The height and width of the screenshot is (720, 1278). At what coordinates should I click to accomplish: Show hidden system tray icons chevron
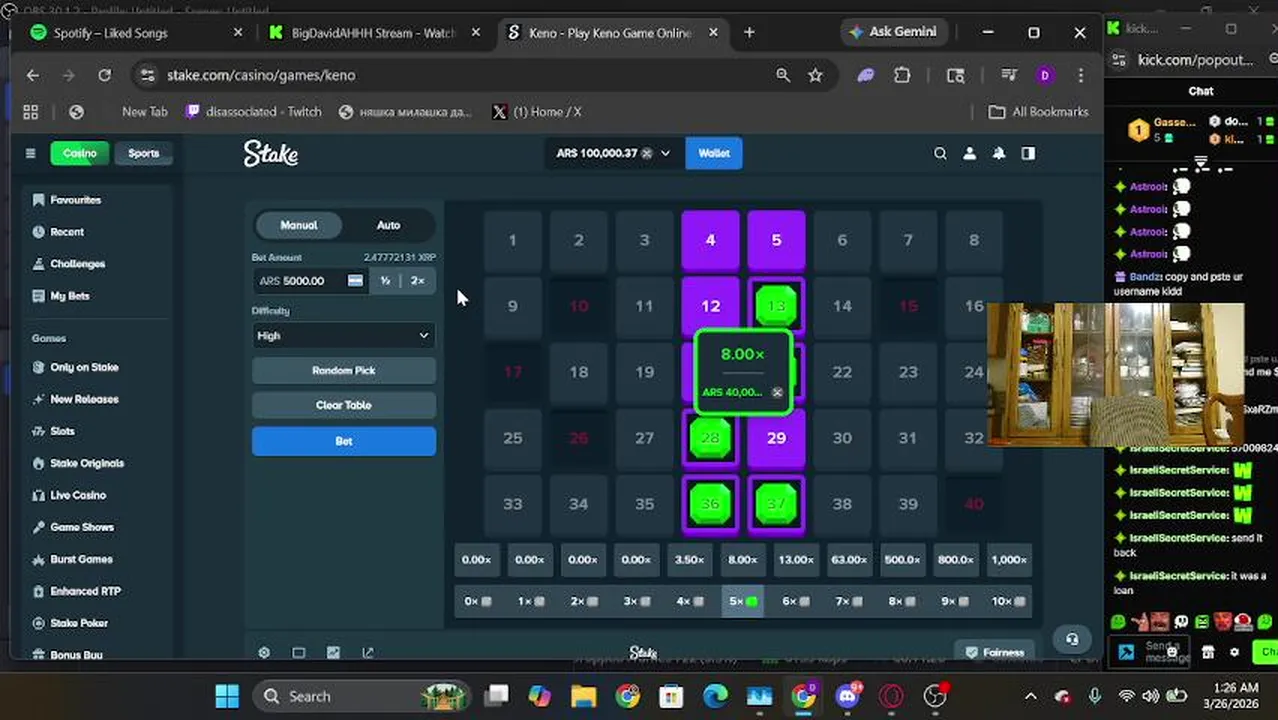click(1030, 696)
